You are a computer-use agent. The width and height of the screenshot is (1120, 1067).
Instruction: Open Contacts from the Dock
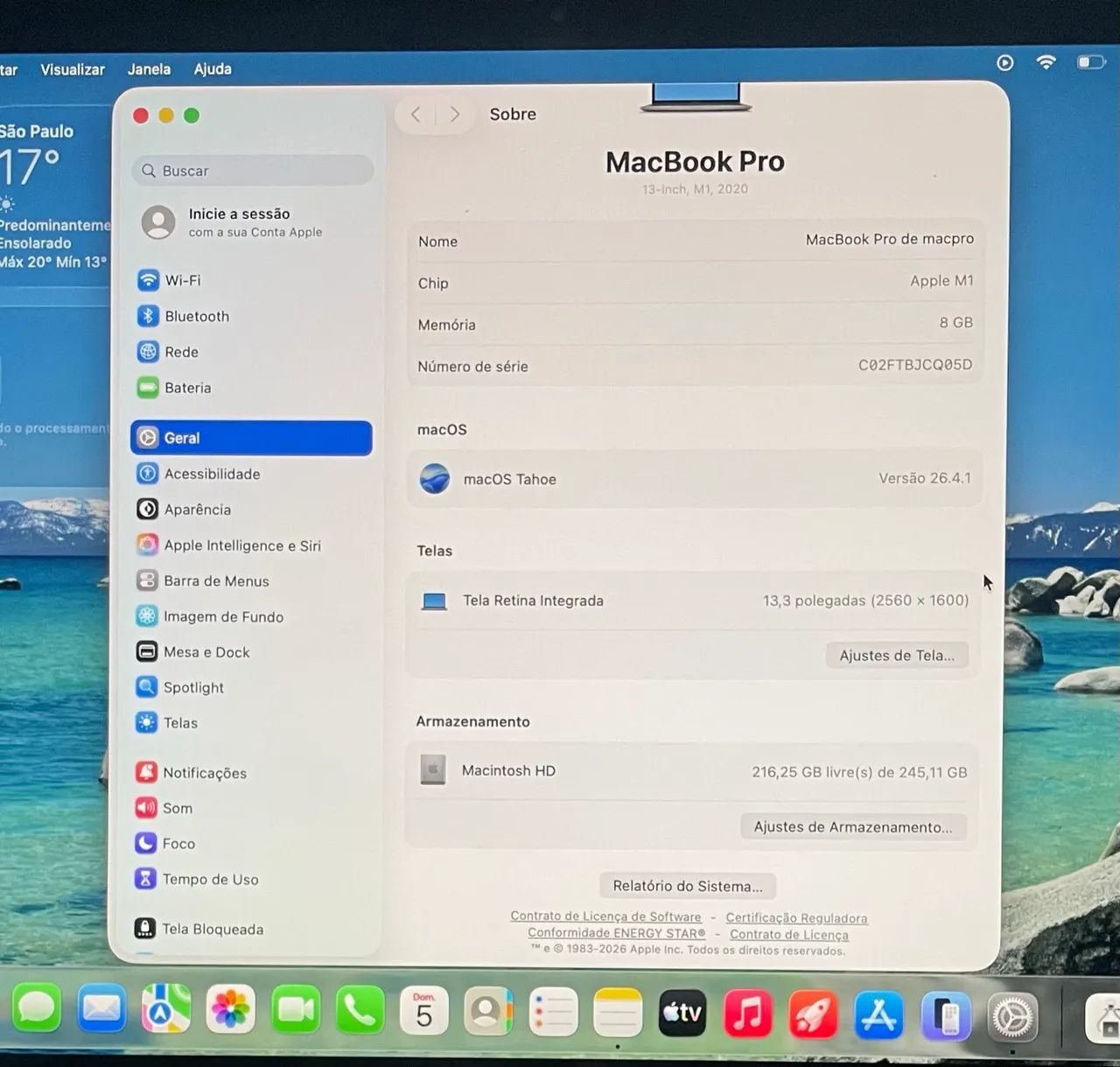coord(489,1012)
